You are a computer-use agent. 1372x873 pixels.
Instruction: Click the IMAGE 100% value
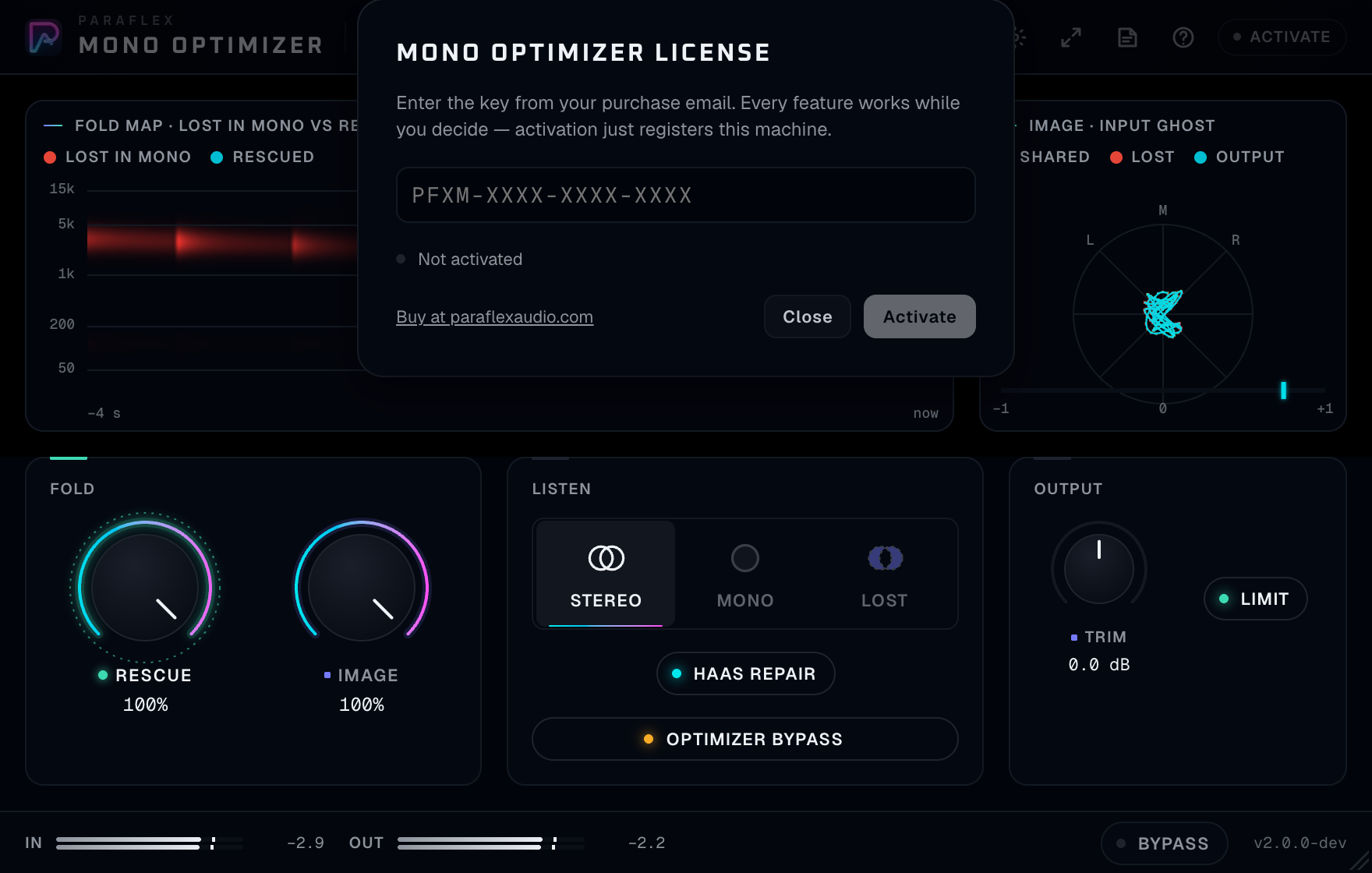click(x=362, y=705)
